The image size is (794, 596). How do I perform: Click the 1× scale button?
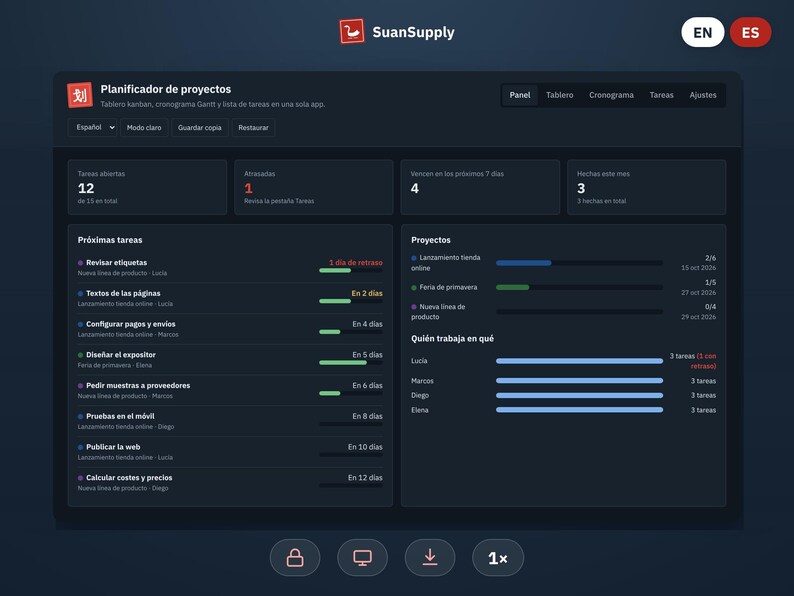498,558
